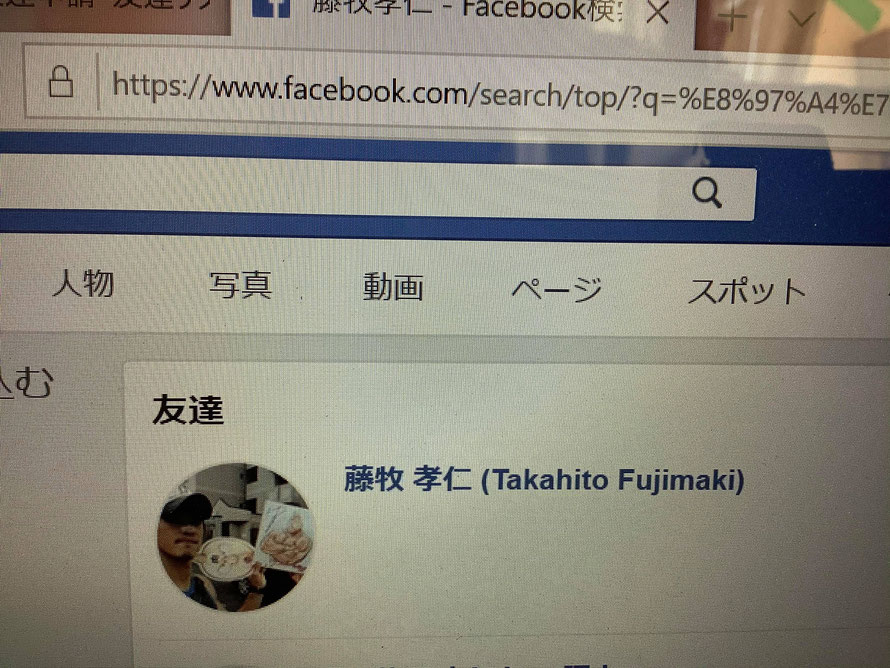Image resolution: width=890 pixels, height=668 pixels.
Task: Open the 藤牧 孝仁 (Takahito Fujimaki) profile link
Action: 544,480
